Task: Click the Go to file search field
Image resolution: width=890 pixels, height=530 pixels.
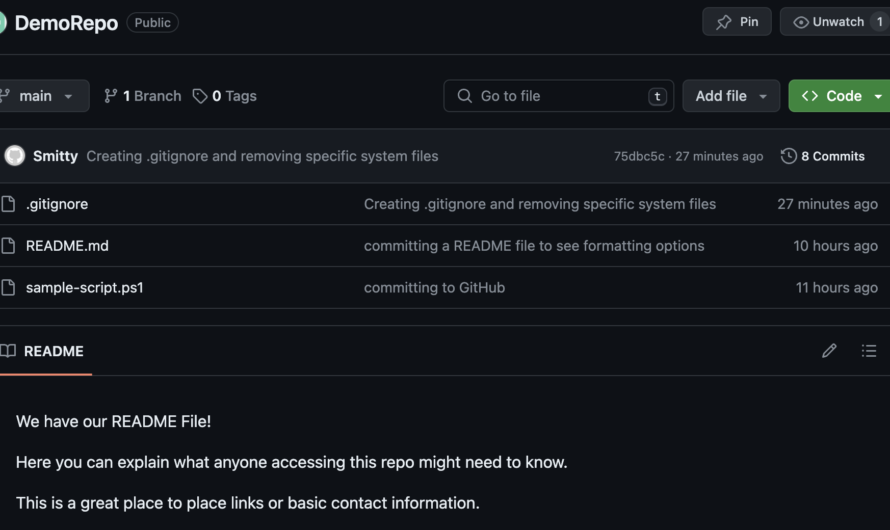Action: point(559,96)
